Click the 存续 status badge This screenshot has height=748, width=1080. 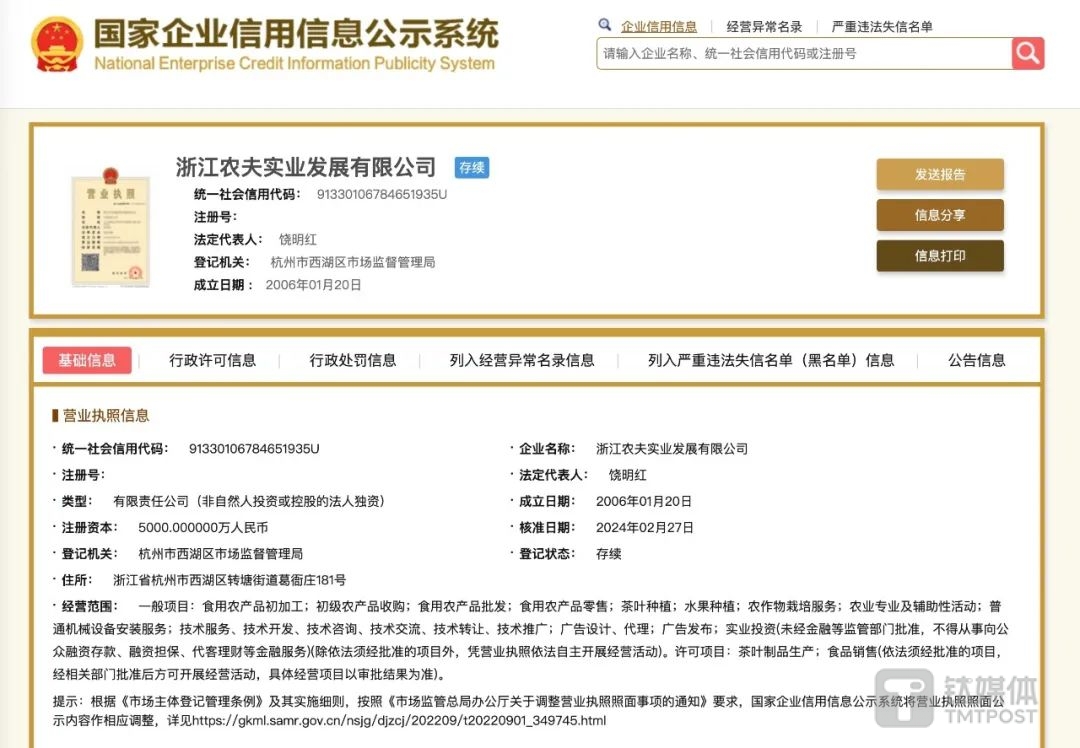click(x=472, y=168)
